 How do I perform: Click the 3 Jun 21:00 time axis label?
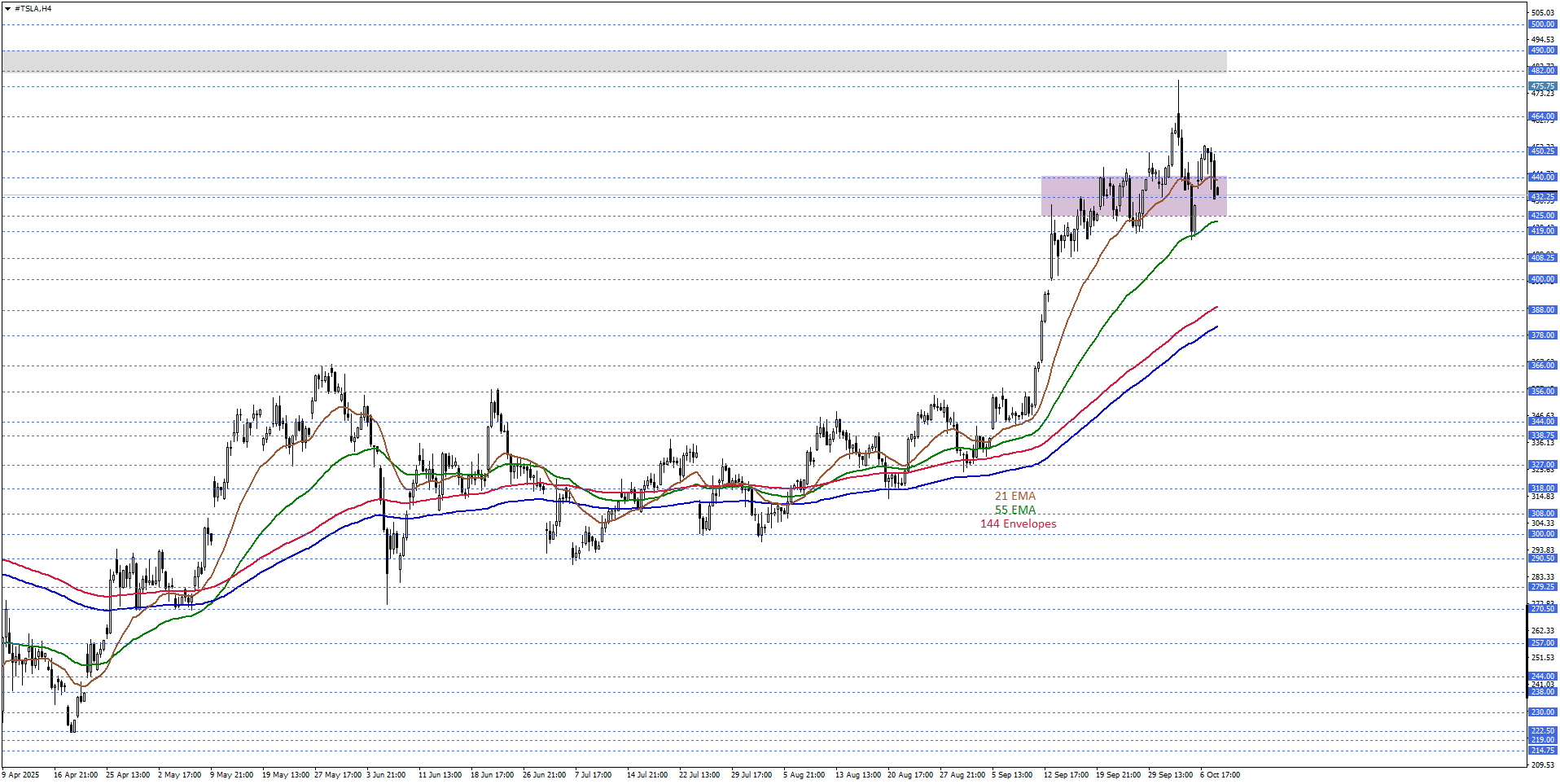pyautogui.click(x=386, y=775)
